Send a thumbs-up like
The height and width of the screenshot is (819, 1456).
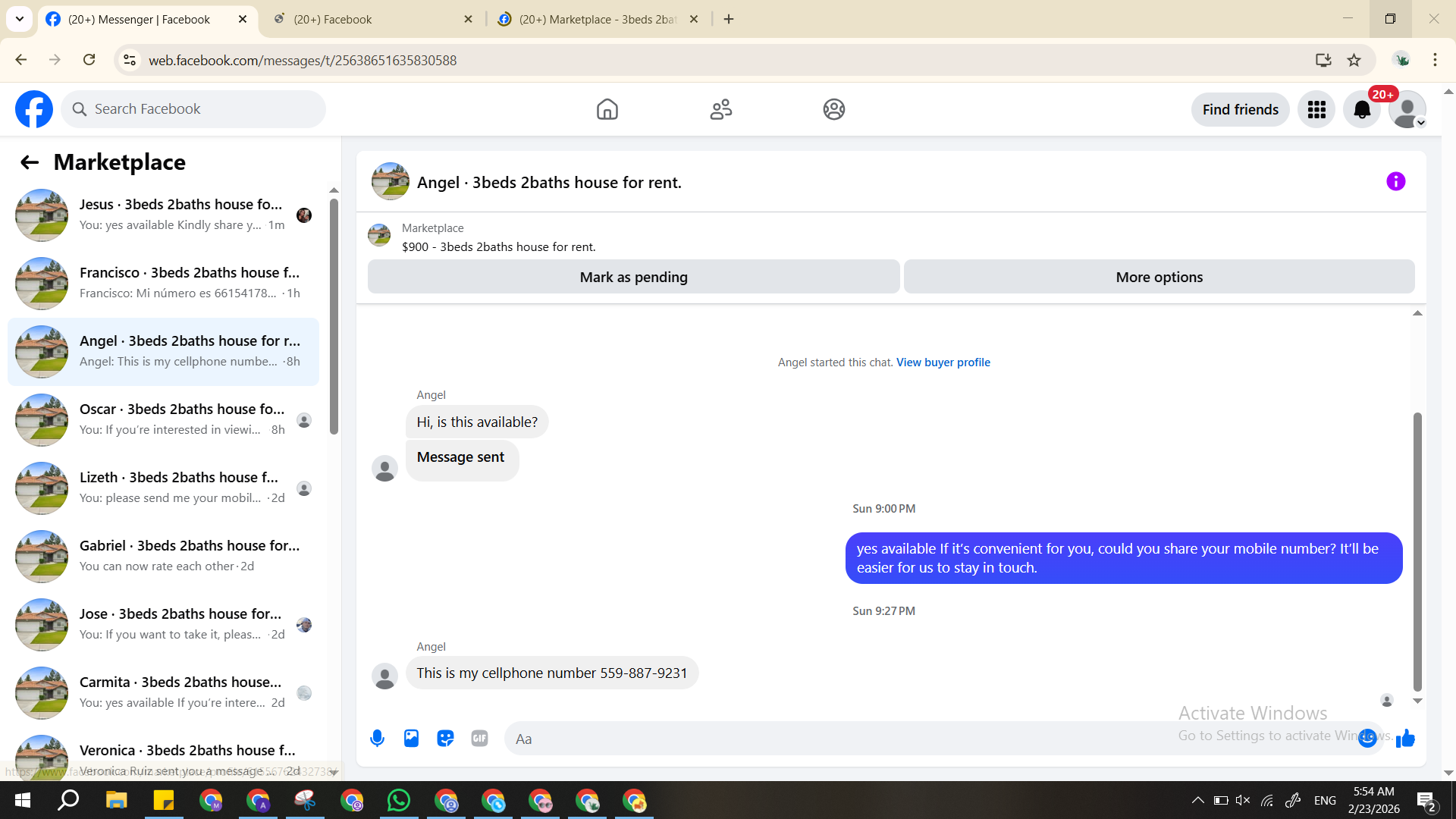(1405, 738)
